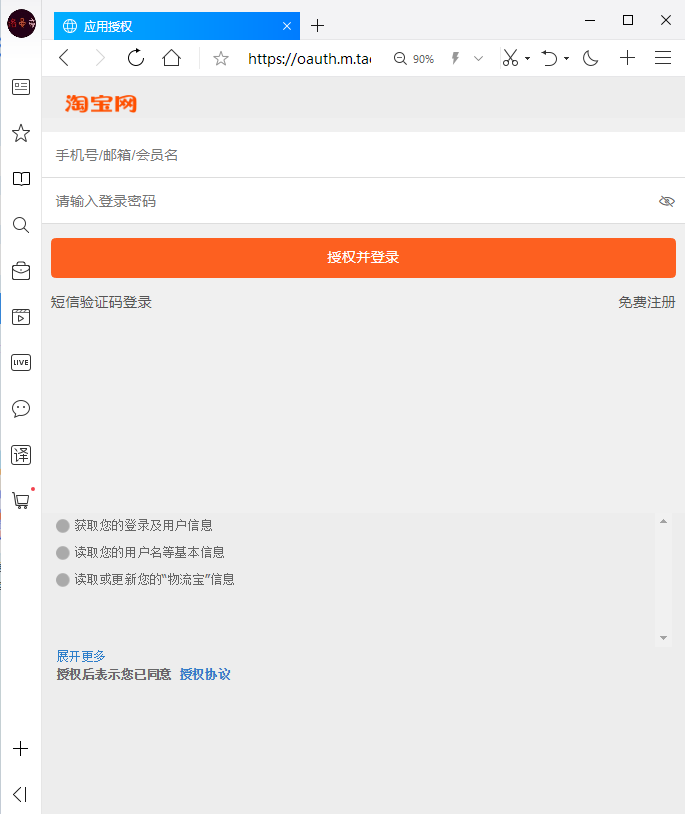Open the undo history dropdown arrow
Viewport: 685px width, 814px height.
(x=566, y=58)
